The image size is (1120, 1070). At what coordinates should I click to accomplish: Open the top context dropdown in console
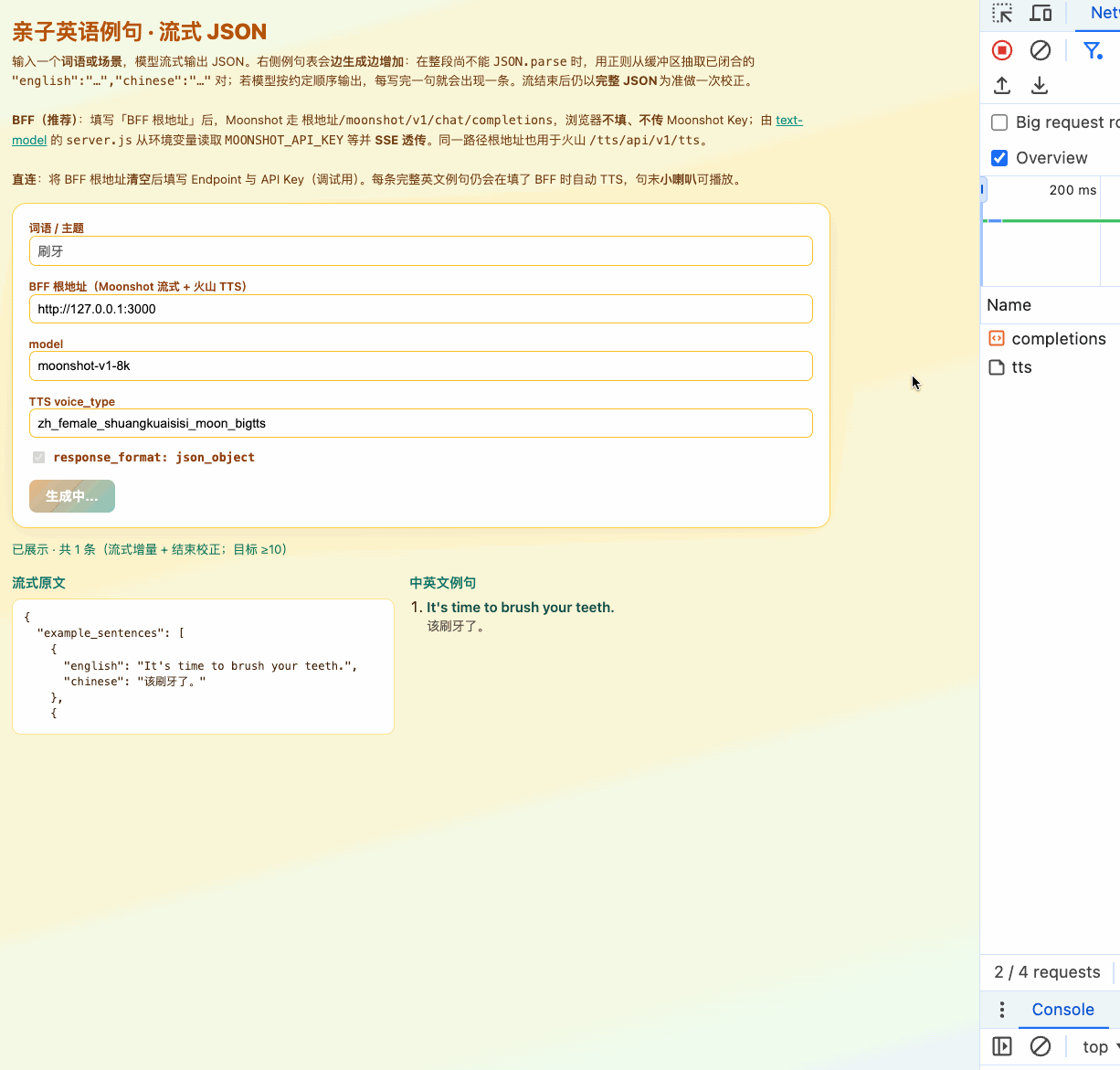coord(1100,1047)
